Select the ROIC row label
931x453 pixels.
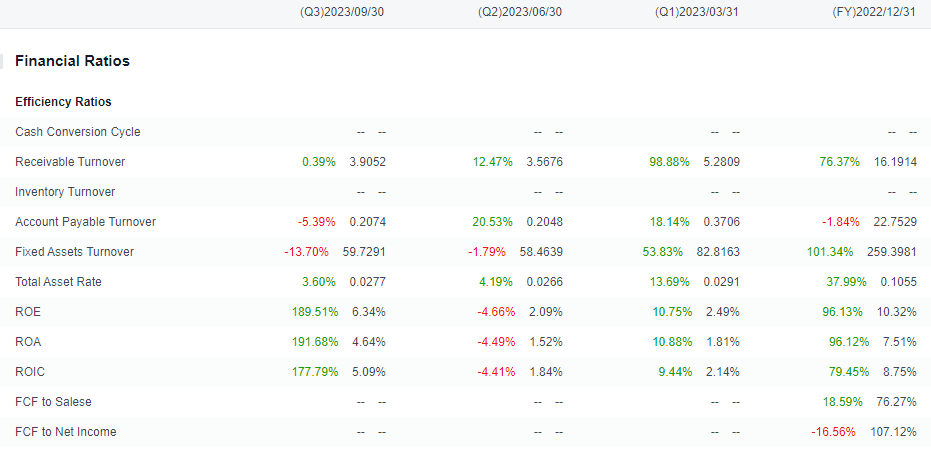pyautogui.click(x=30, y=372)
